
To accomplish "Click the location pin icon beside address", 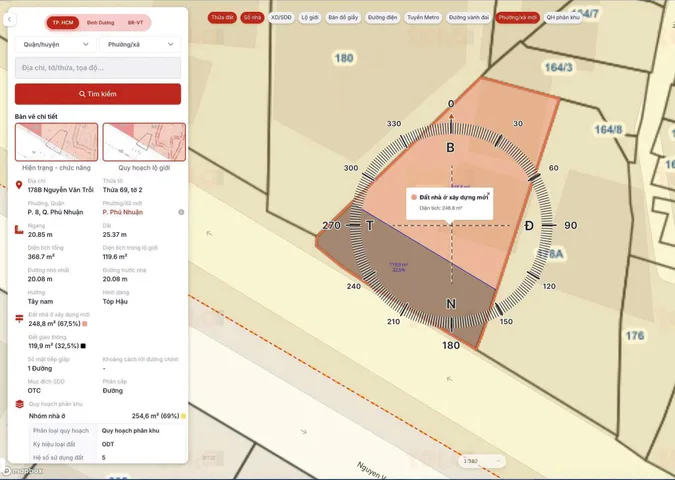I will tap(19, 185).
